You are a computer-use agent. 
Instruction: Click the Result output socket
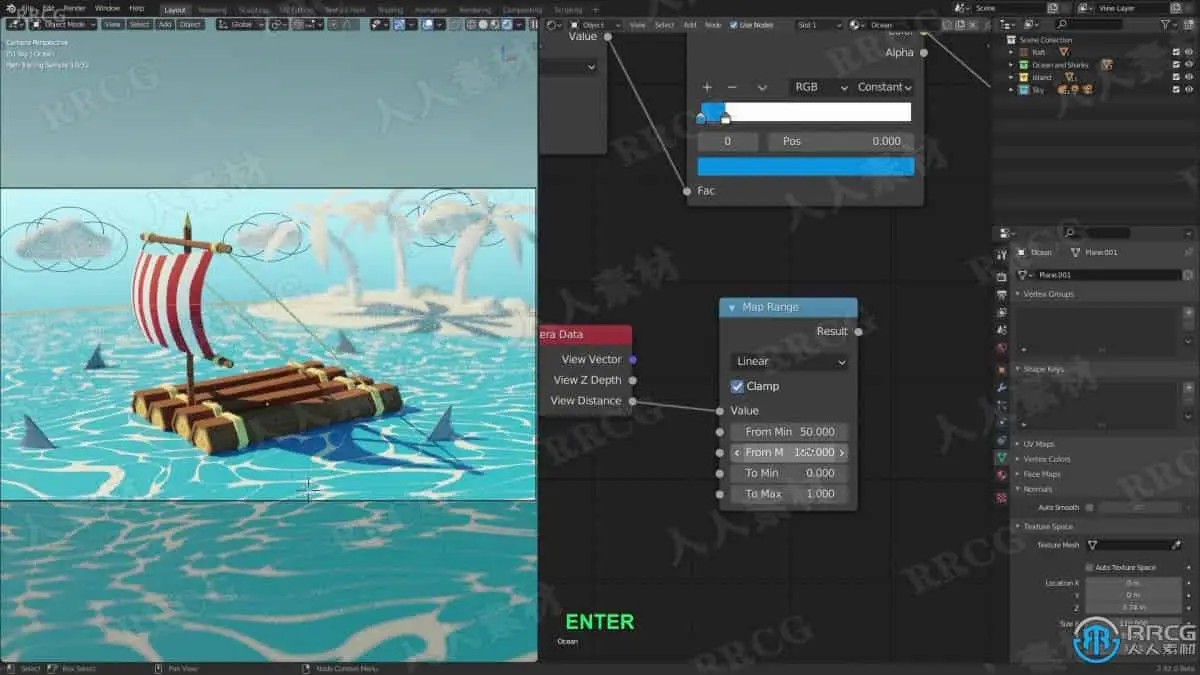857,331
